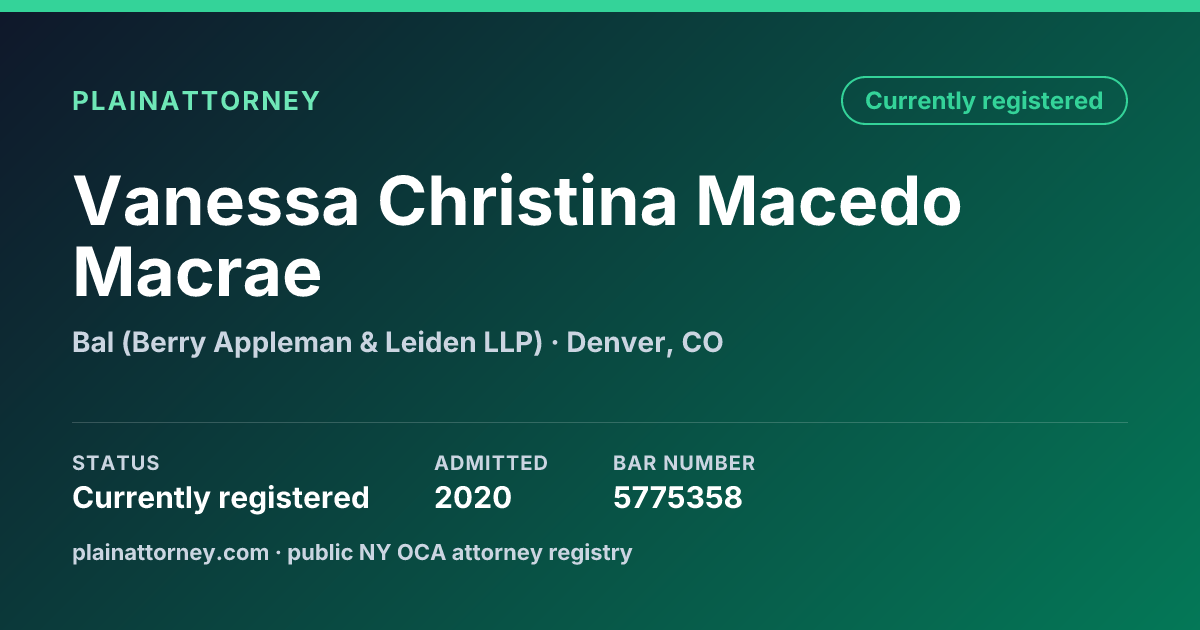Click the public NY OCA attorney registry text
Viewport: 1200px width, 630px height.
click(460, 552)
